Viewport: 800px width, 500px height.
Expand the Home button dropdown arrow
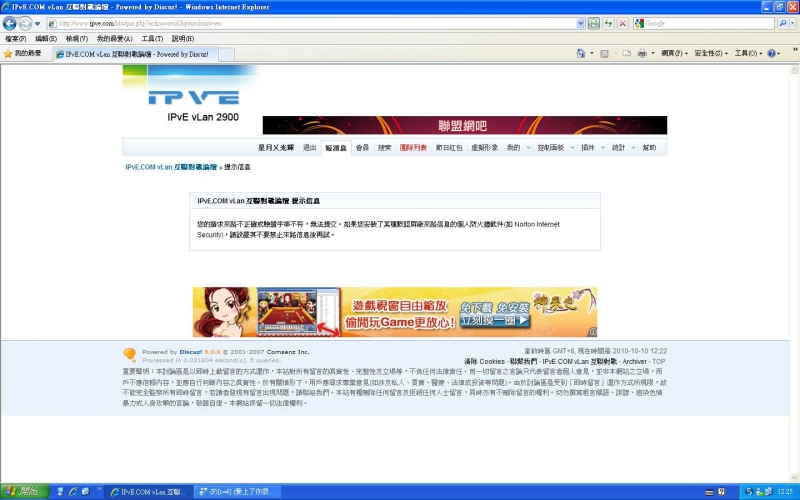pyautogui.click(x=592, y=53)
